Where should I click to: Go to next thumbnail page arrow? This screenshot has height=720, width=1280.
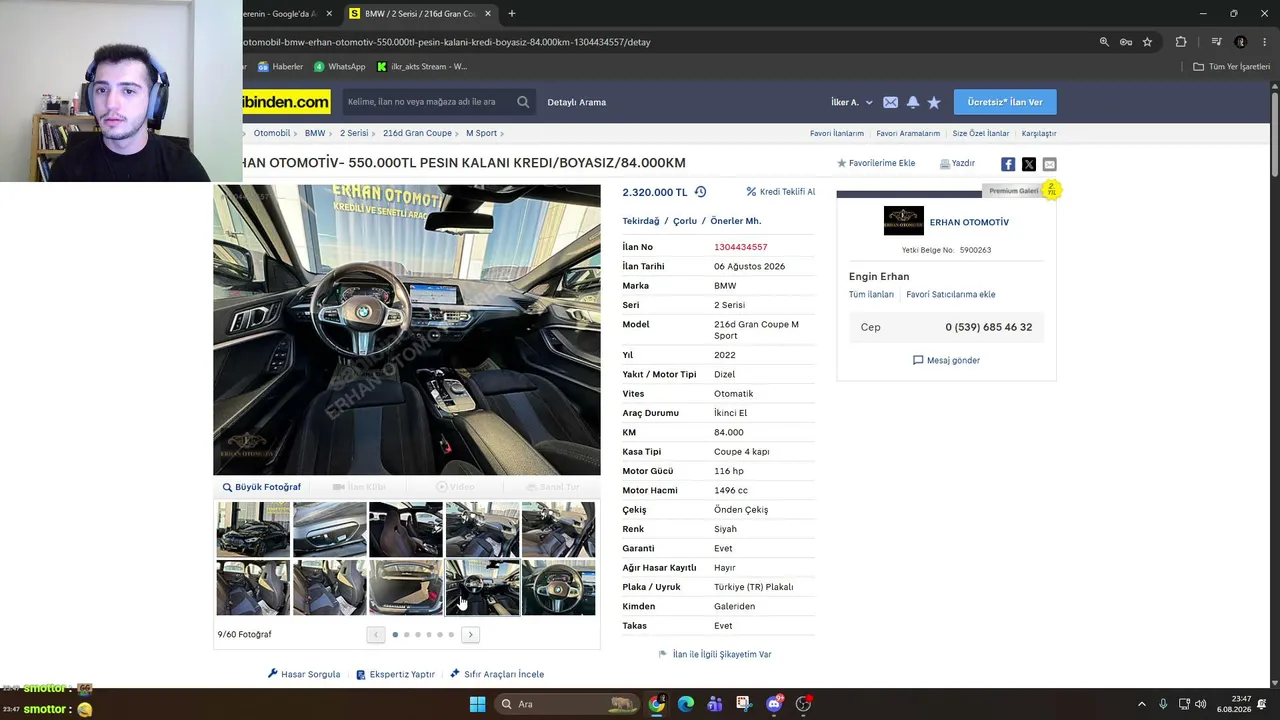[x=470, y=634]
